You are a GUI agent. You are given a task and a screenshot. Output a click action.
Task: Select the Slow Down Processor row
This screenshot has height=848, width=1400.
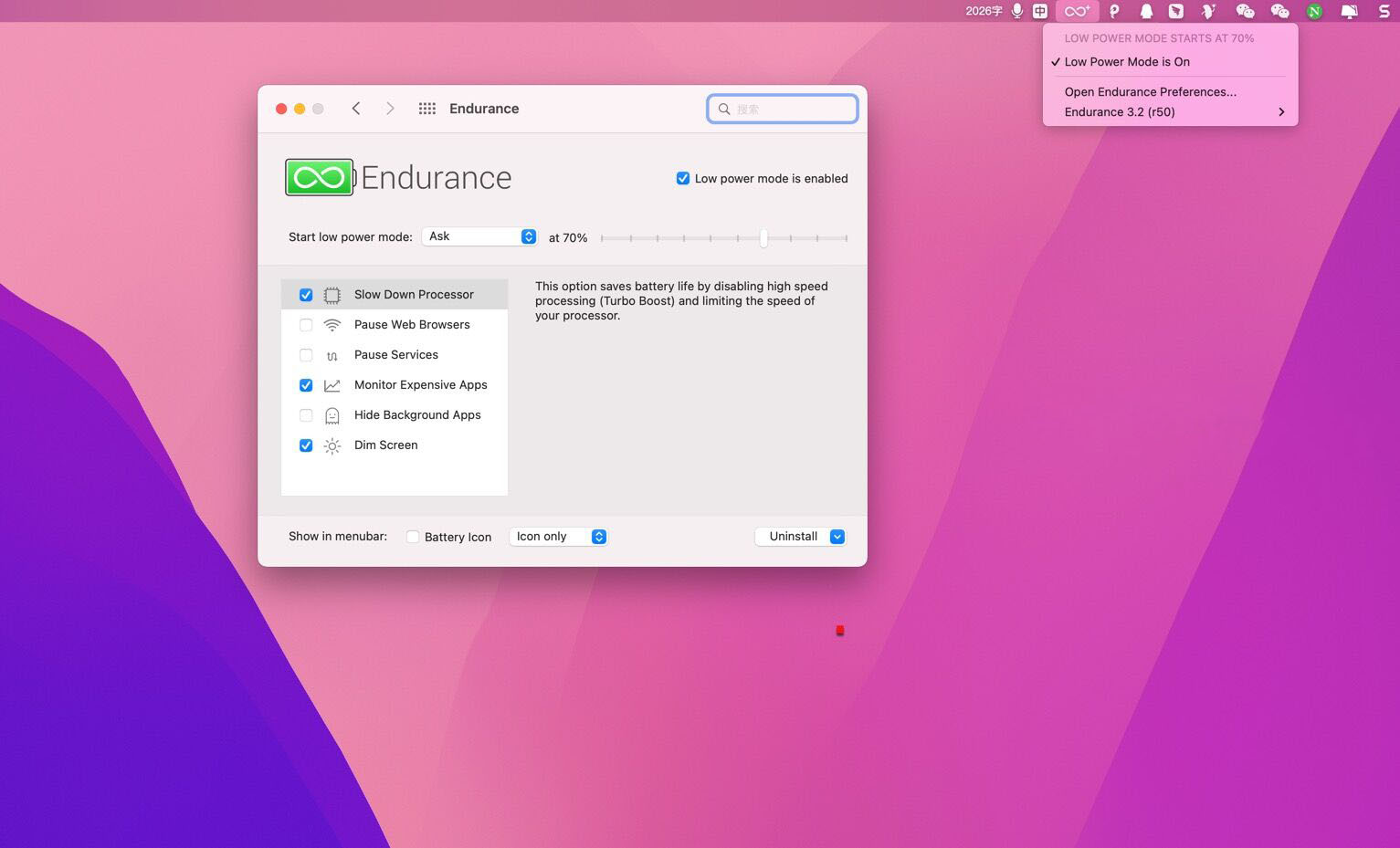395,295
